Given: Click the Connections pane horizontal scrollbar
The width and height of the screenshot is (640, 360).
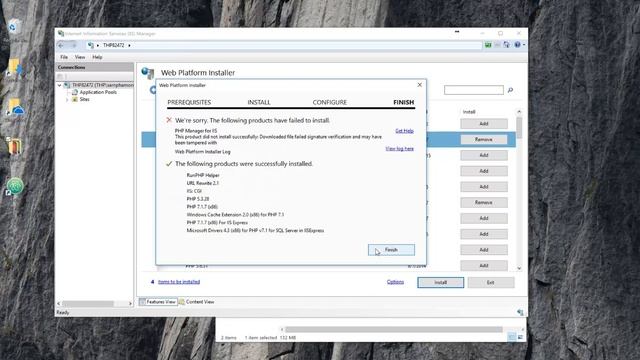Looking at the screenshot, I should click(x=88, y=304).
